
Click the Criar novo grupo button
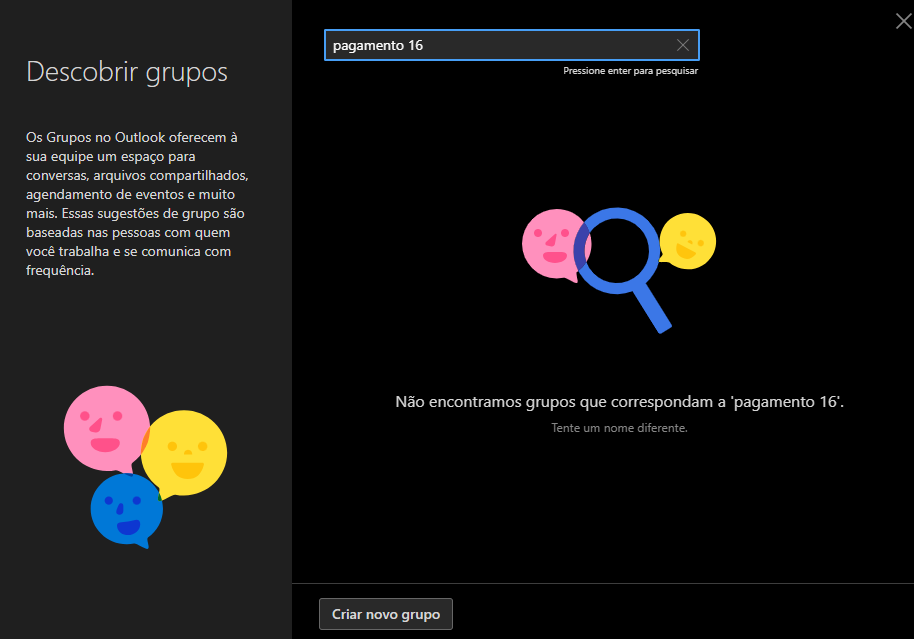coord(386,614)
